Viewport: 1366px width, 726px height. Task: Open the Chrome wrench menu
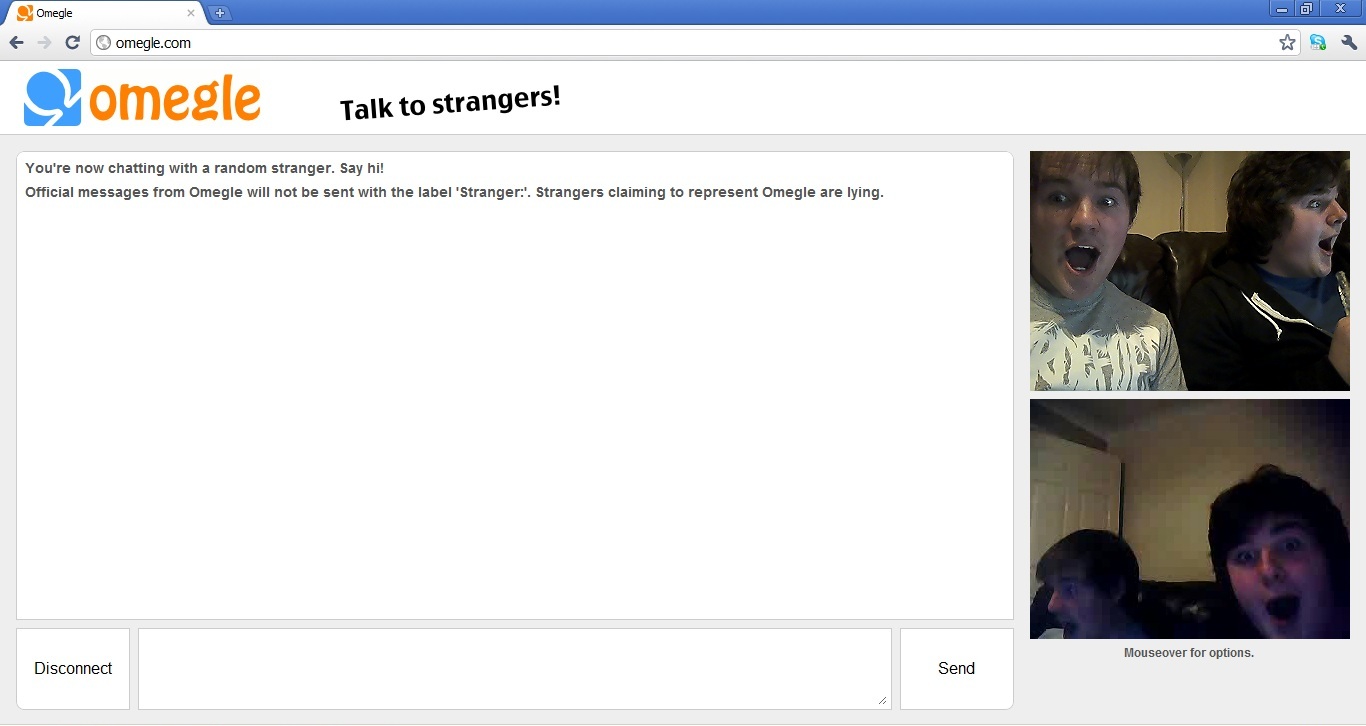coord(1349,43)
